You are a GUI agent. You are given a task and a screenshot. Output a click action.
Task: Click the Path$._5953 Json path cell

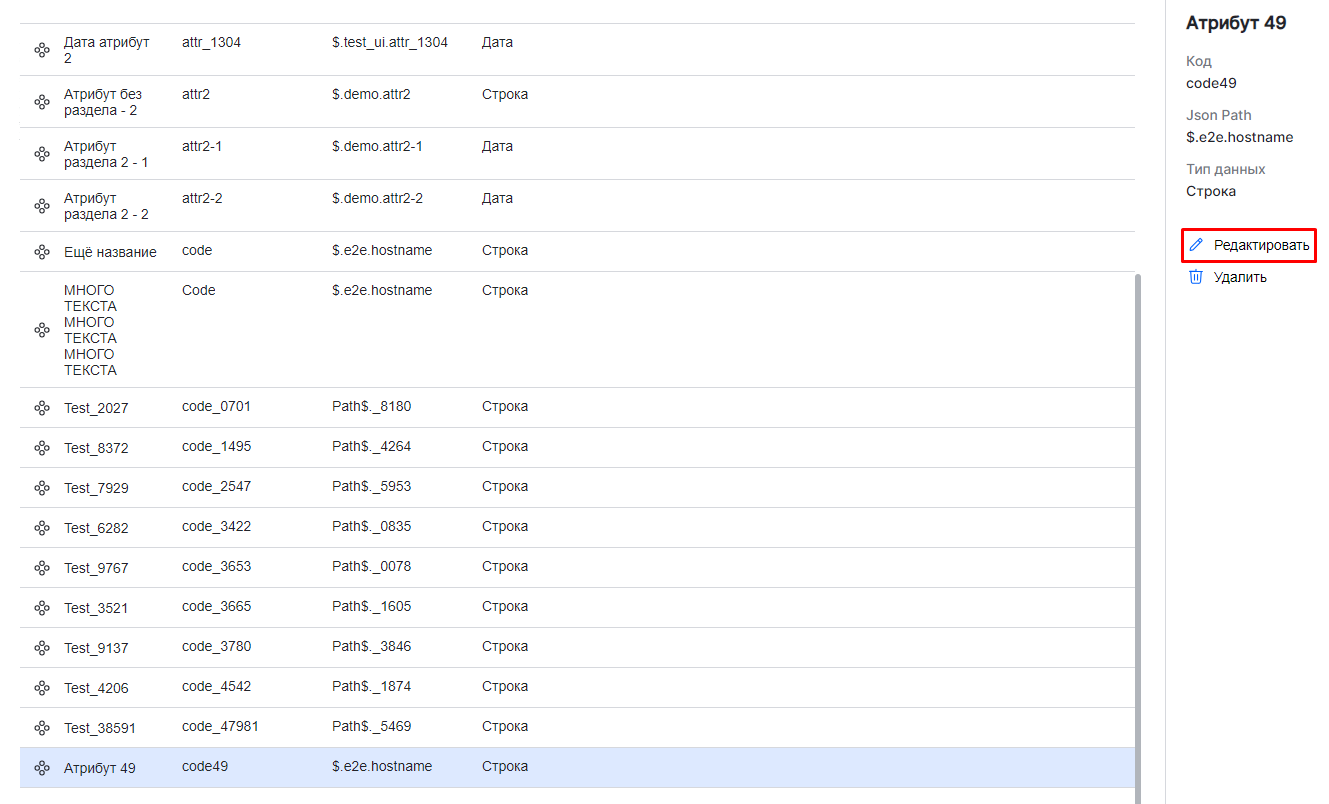click(371, 487)
